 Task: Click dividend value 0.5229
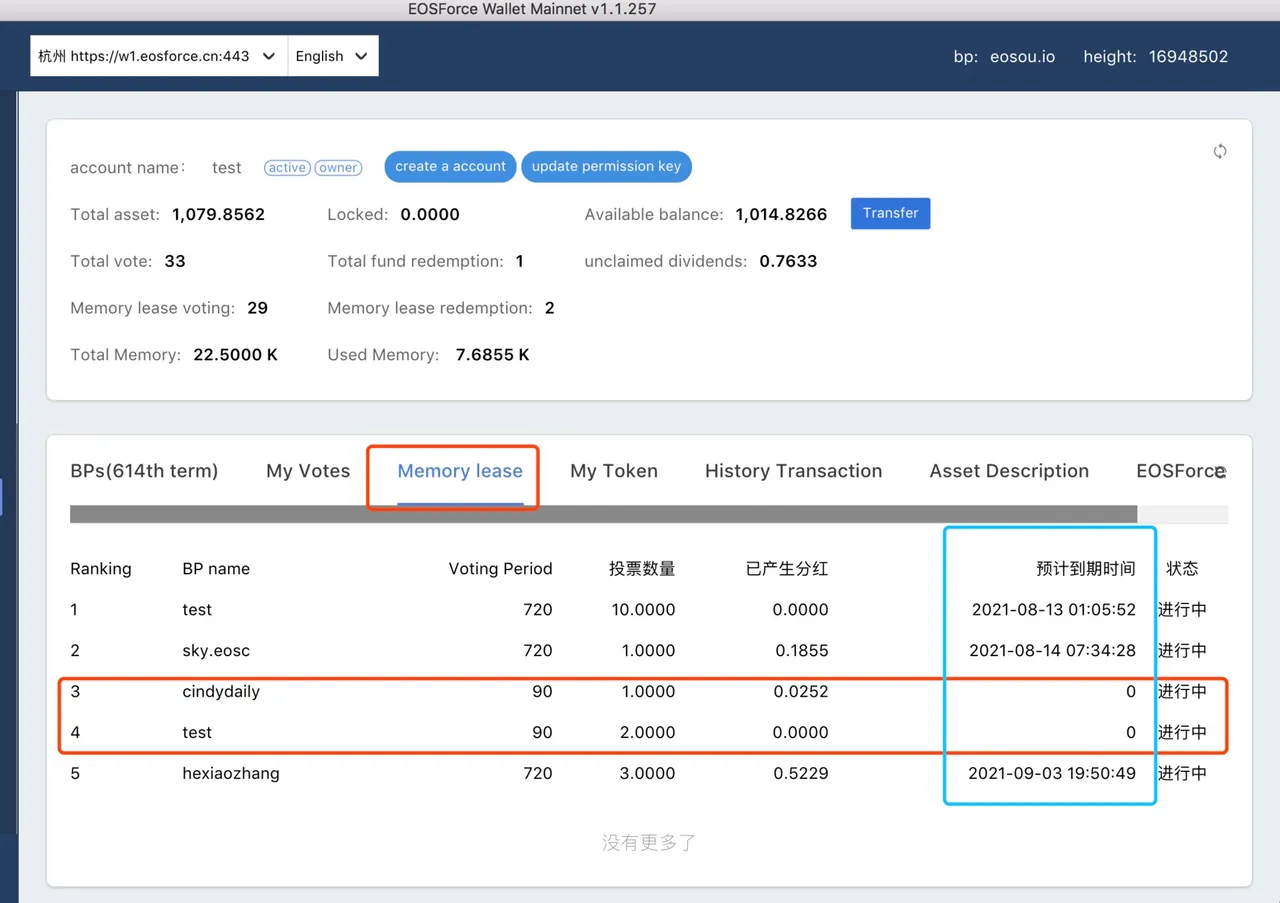[x=801, y=773]
